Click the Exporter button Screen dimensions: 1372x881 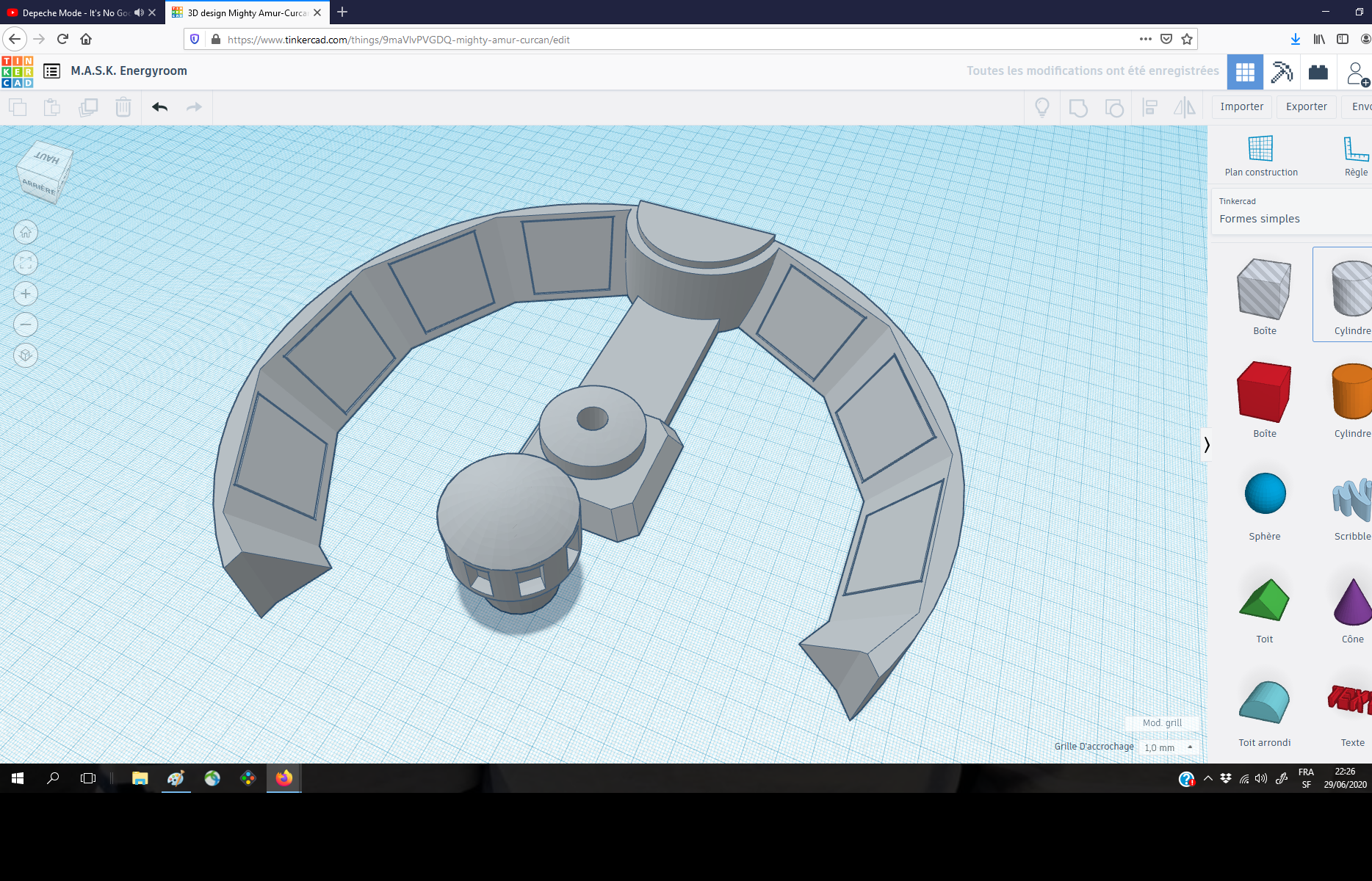click(1306, 106)
